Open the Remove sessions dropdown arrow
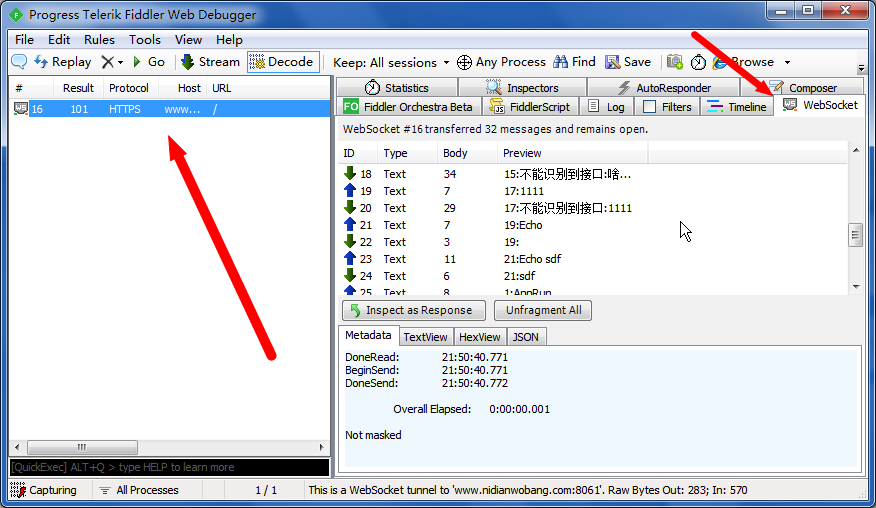The image size is (876, 508). click(x=121, y=63)
